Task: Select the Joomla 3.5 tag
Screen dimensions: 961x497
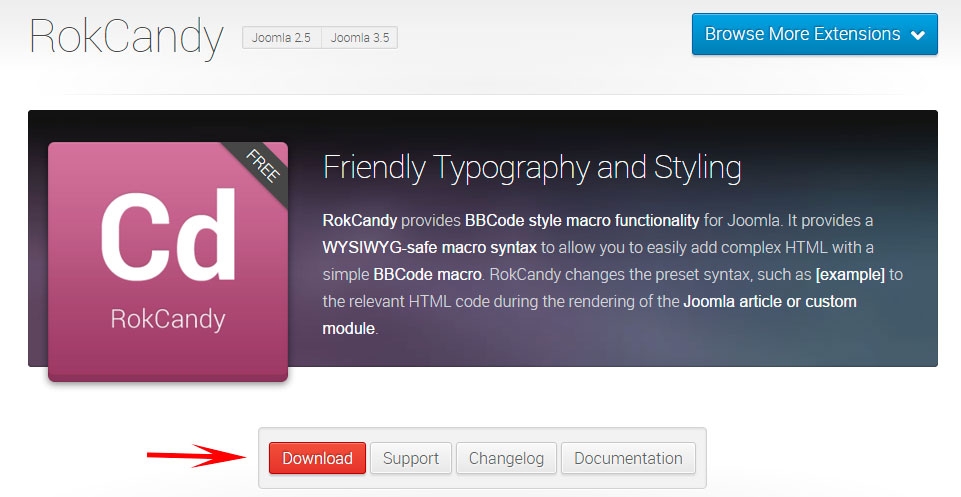Action: click(x=360, y=37)
